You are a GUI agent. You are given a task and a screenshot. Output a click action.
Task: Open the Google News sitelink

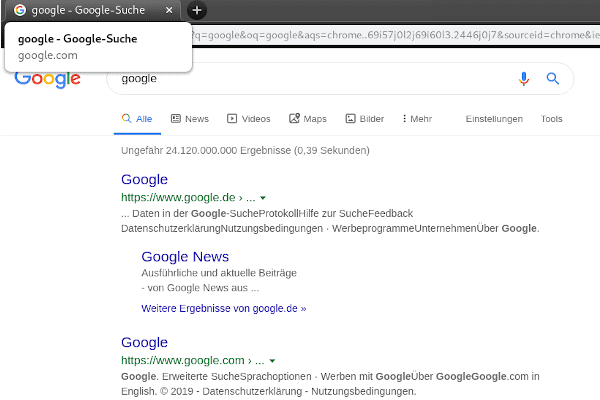tap(185, 257)
